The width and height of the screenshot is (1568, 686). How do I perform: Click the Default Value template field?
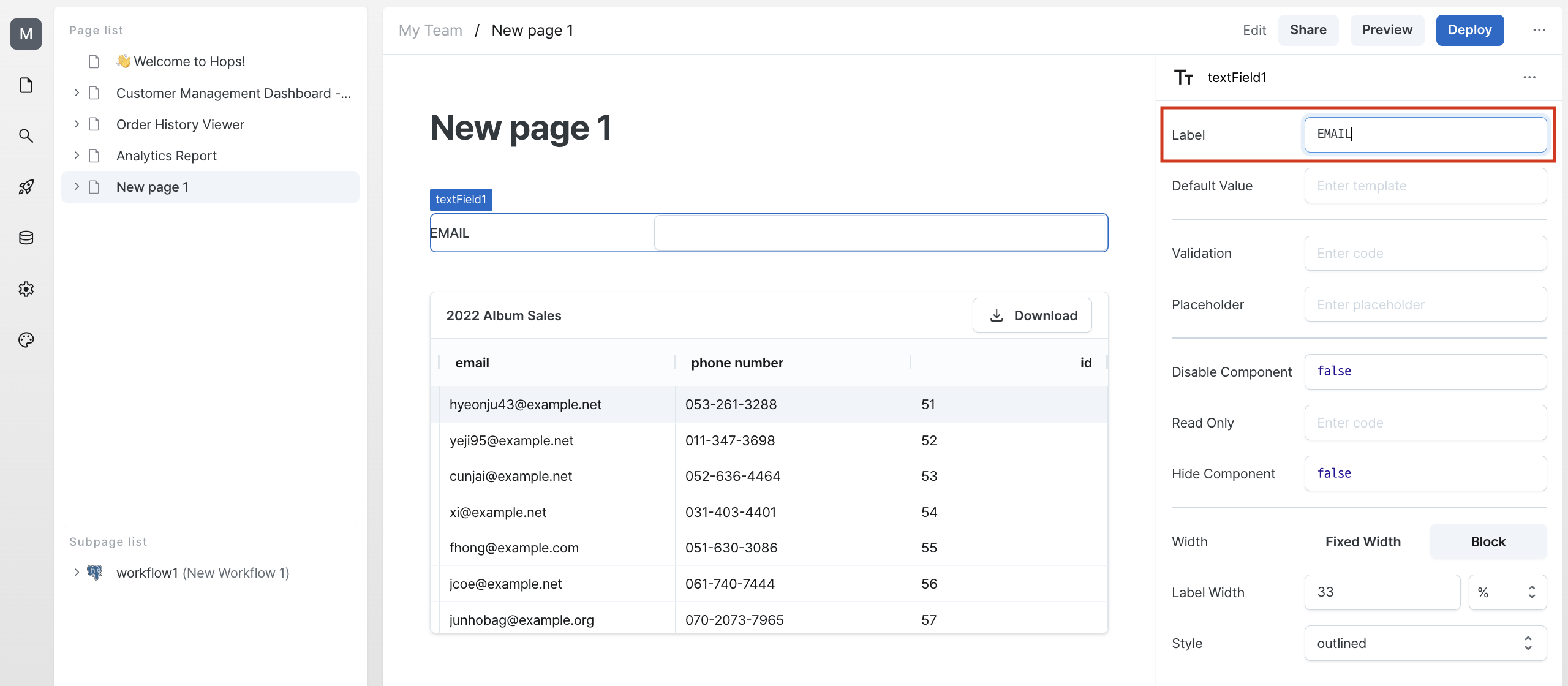(1425, 186)
